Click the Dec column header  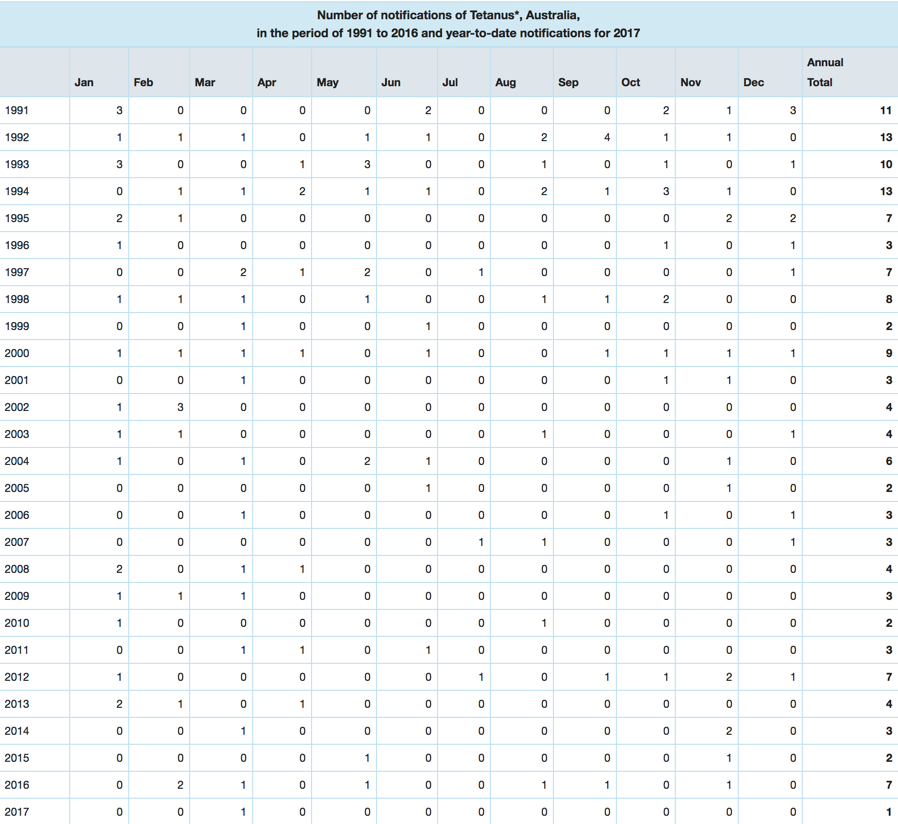tap(753, 82)
